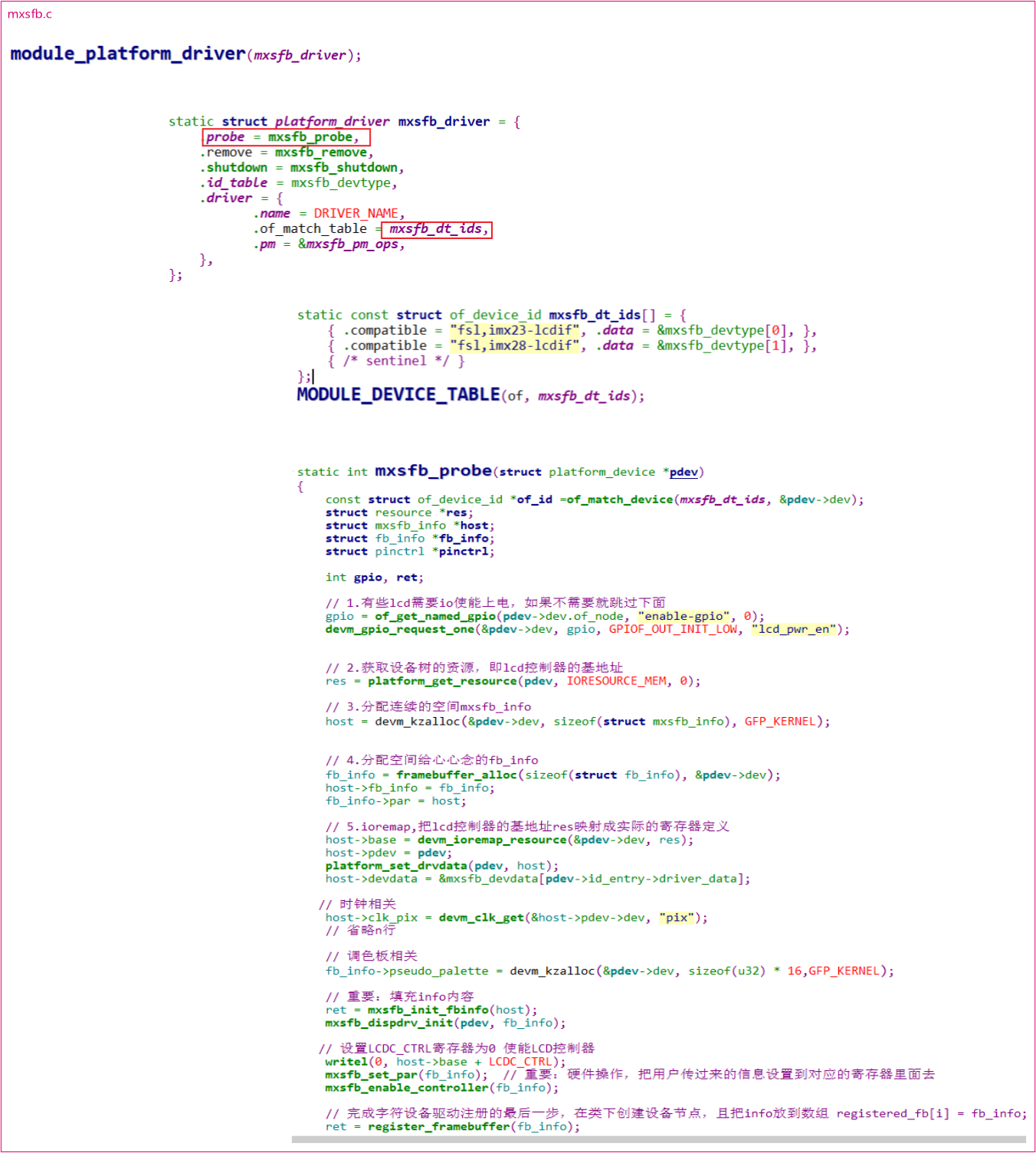Select the mxsfb_driver struct name
The width and height of the screenshot is (1036, 1153).
tap(444, 122)
